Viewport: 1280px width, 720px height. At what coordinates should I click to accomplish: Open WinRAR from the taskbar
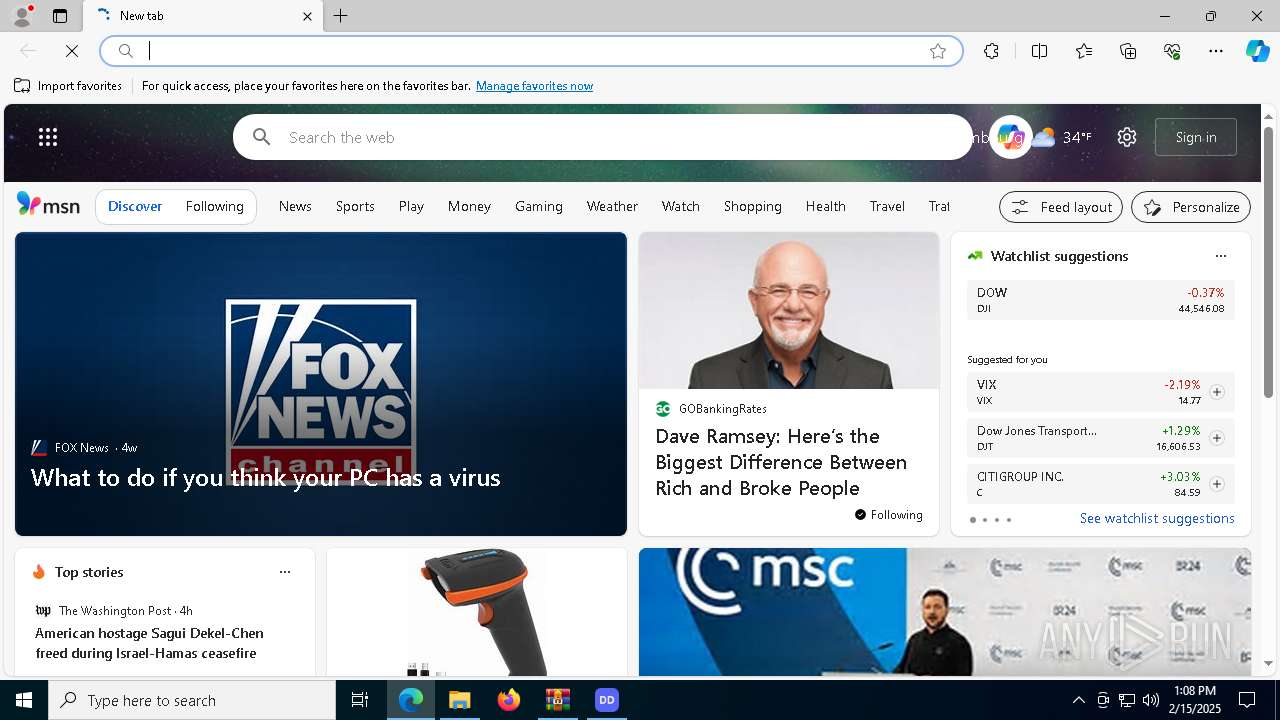[x=557, y=700]
